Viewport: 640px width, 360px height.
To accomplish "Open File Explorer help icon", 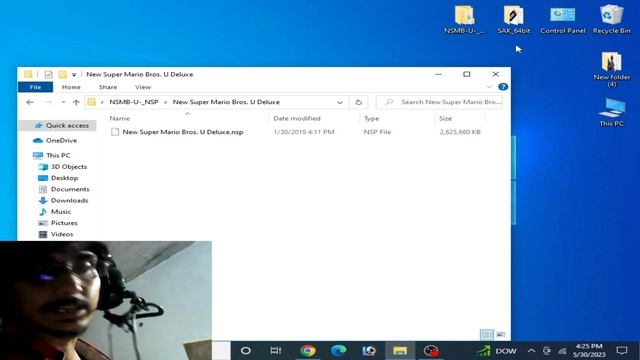I will [503, 87].
